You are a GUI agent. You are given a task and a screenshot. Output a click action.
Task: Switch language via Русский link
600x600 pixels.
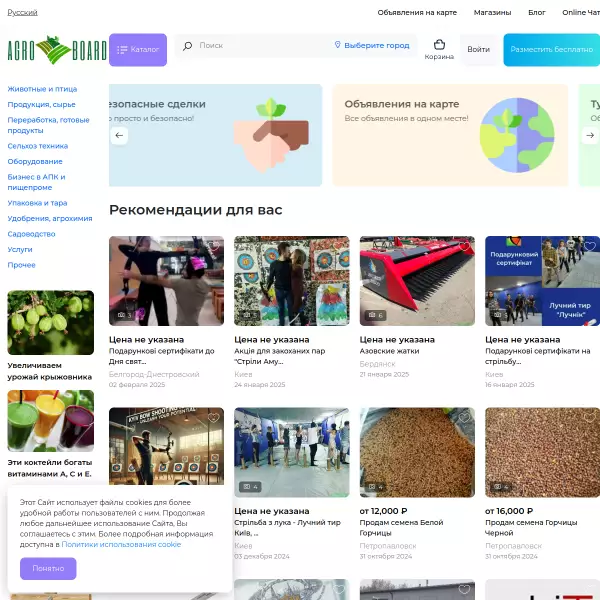[23, 12]
